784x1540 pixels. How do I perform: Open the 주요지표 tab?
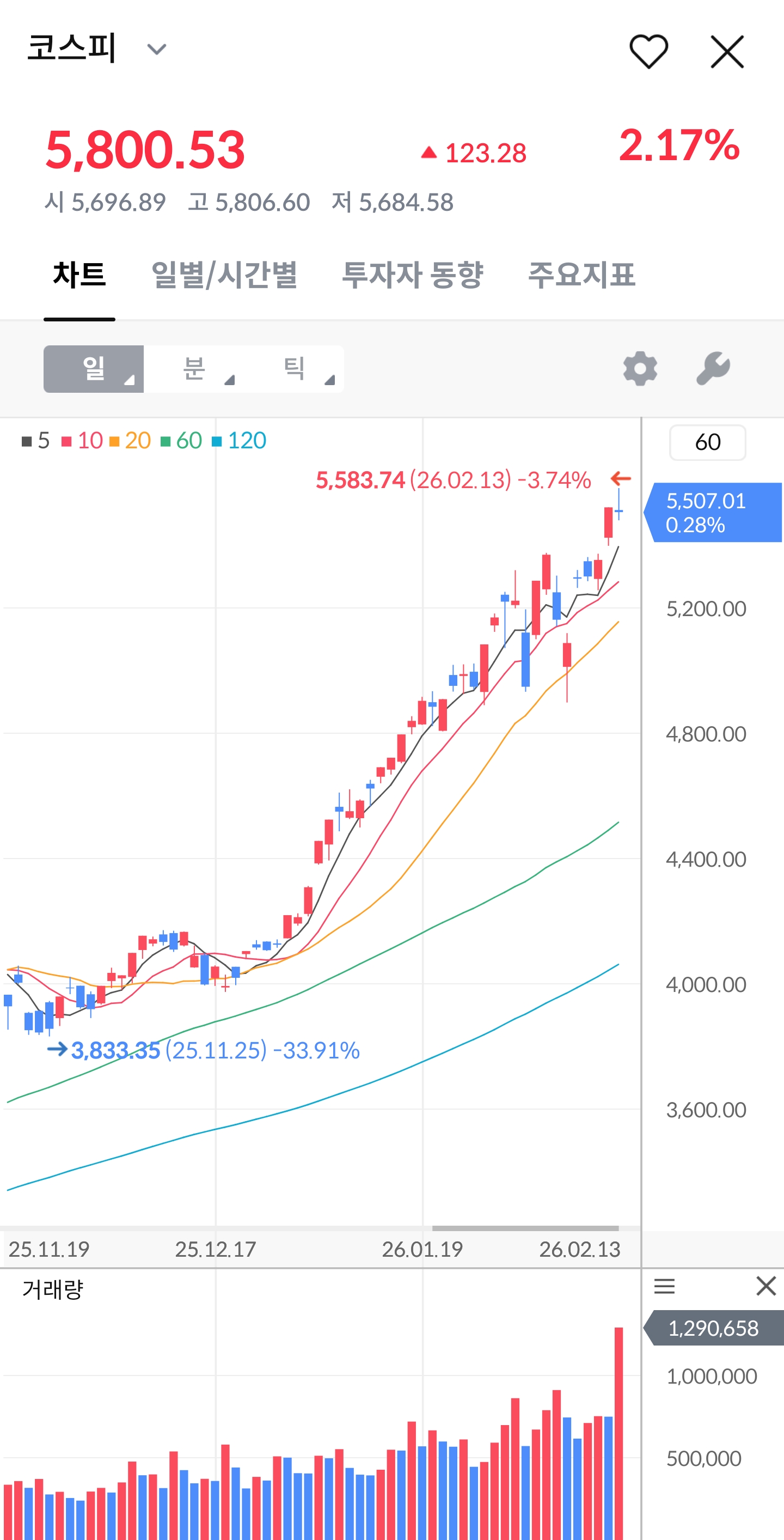[581, 276]
